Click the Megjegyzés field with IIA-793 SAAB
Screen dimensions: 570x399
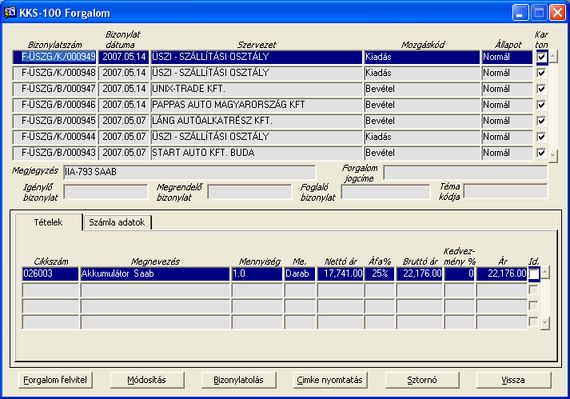(189, 172)
